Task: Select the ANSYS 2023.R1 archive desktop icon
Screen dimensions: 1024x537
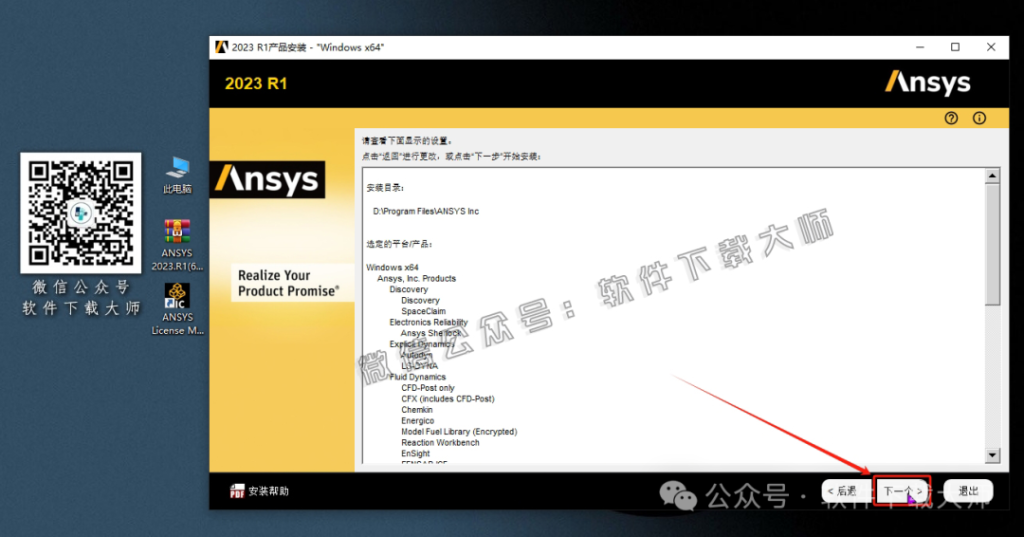Action: click(x=177, y=246)
